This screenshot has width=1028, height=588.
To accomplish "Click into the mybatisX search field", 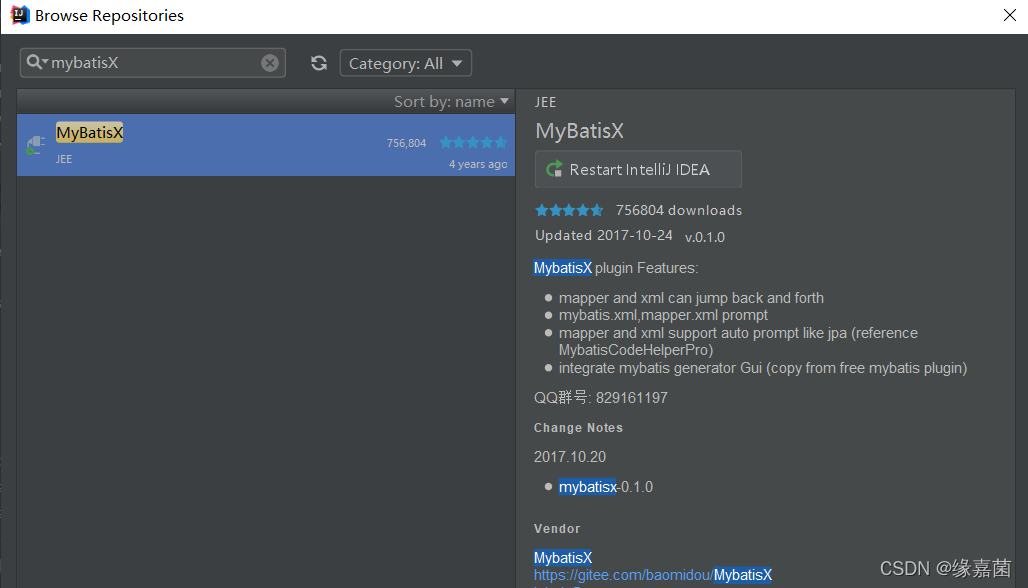I will point(154,63).
